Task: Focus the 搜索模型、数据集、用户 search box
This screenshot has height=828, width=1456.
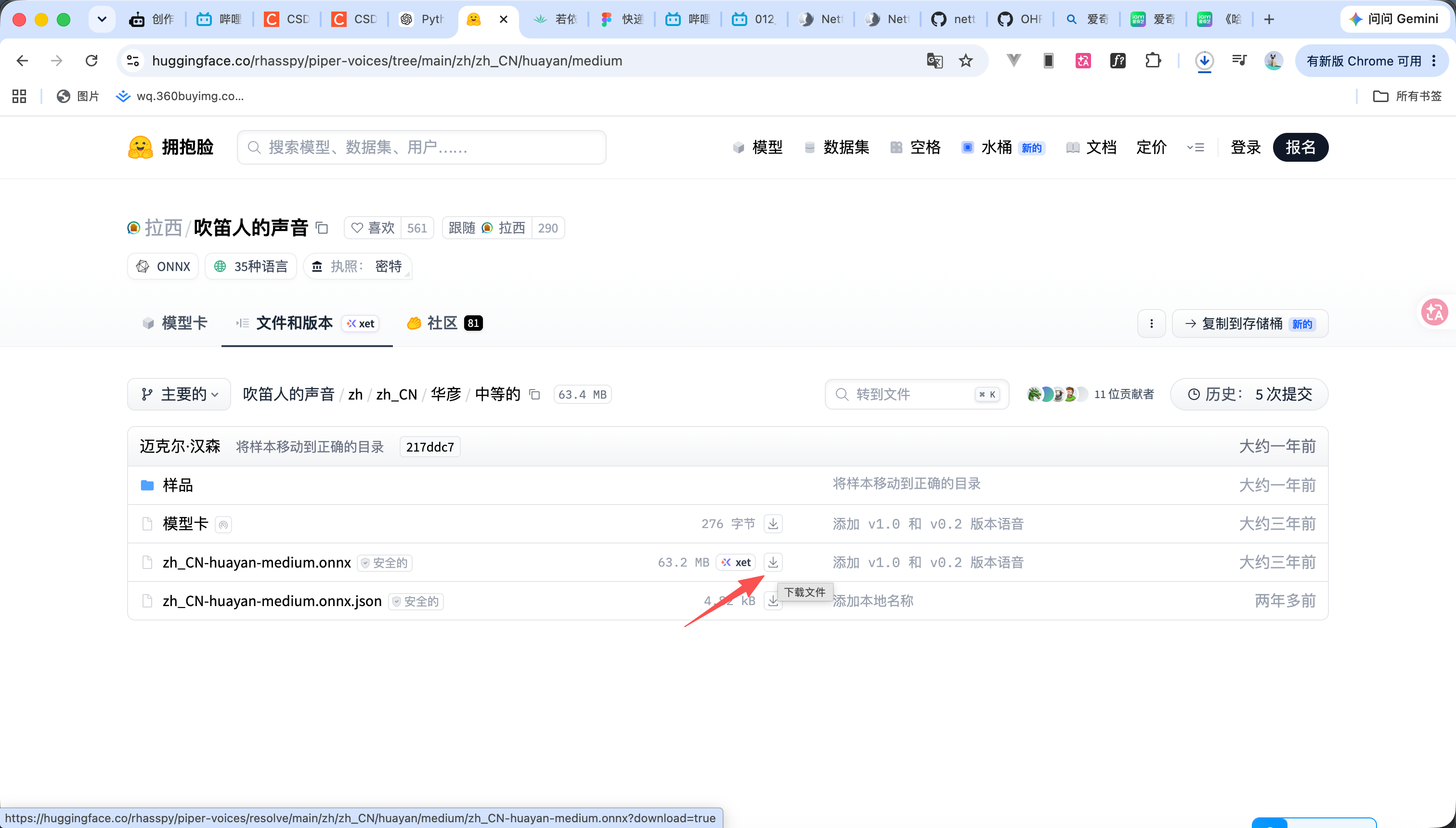Action: click(x=421, y=147)
